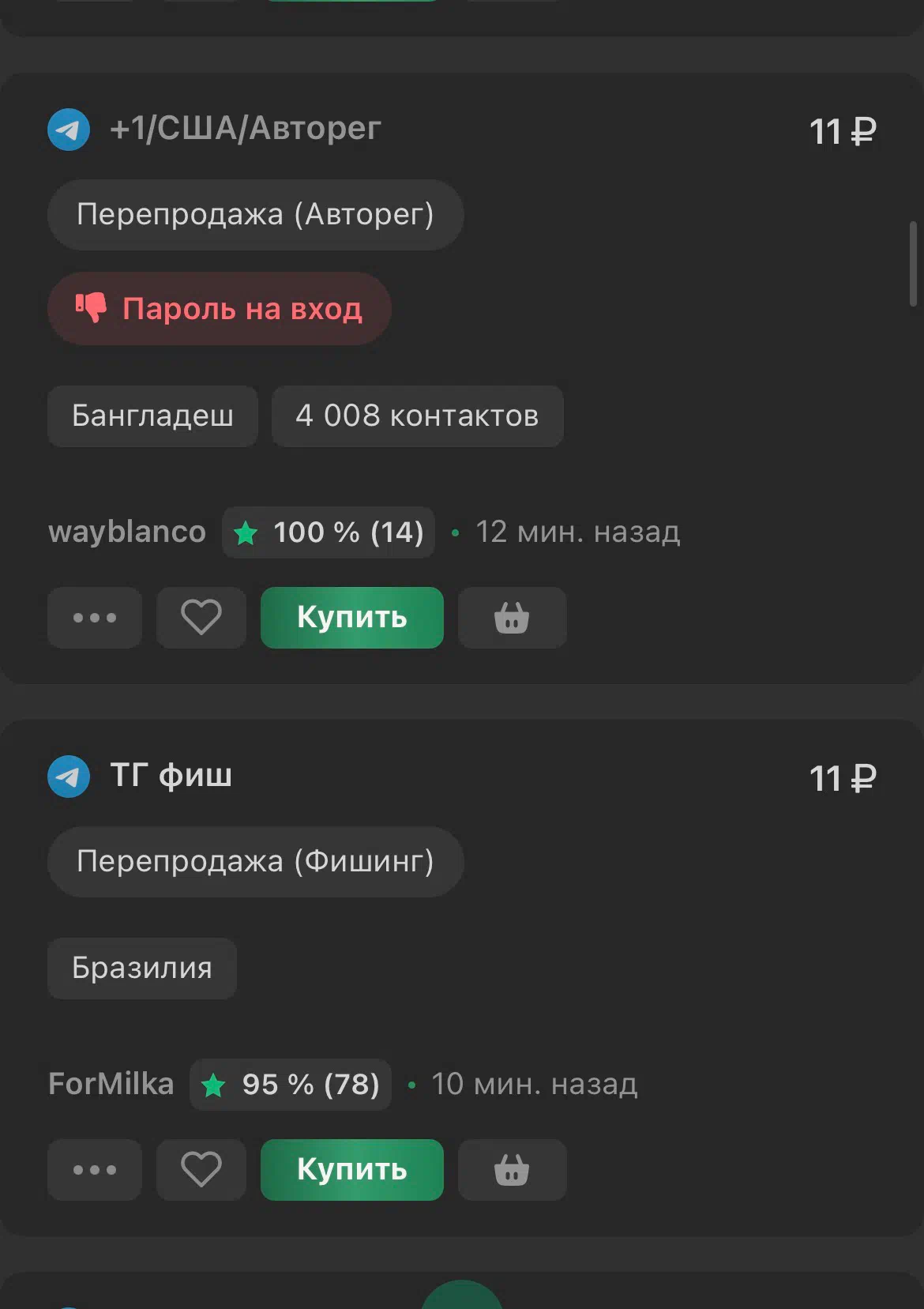The width and height of the screenshot is (924, 1309).
Task: Click the Бангладеш country tag
Action: (x=152, y=416)
